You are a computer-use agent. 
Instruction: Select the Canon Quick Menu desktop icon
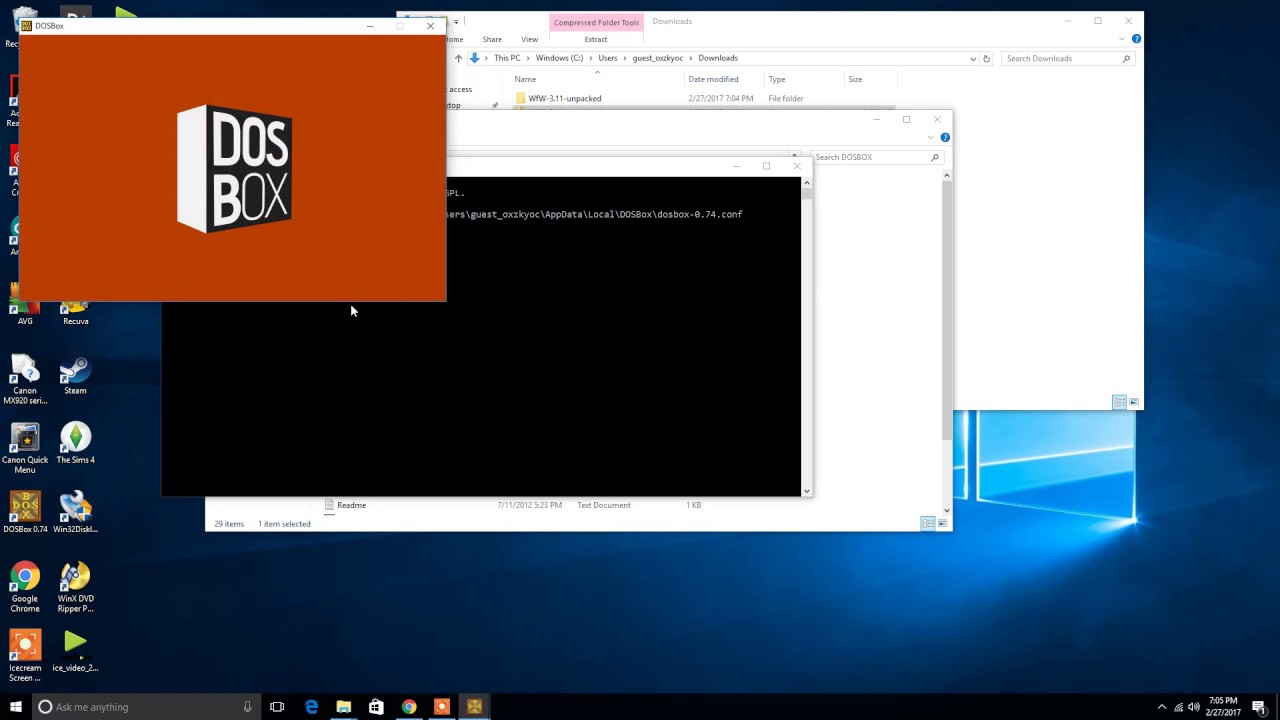pyautogui.click(x=25, y=449)
